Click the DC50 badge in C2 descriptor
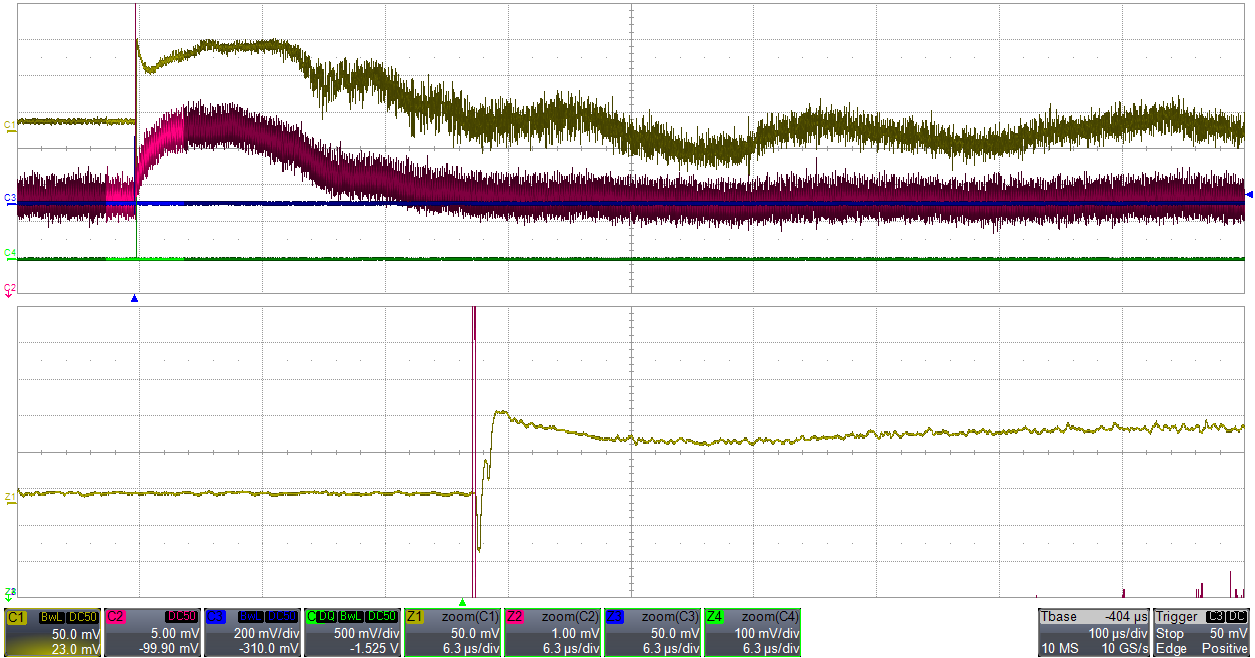Viewport: 1255px width, 658px height. tap(183, 618)
